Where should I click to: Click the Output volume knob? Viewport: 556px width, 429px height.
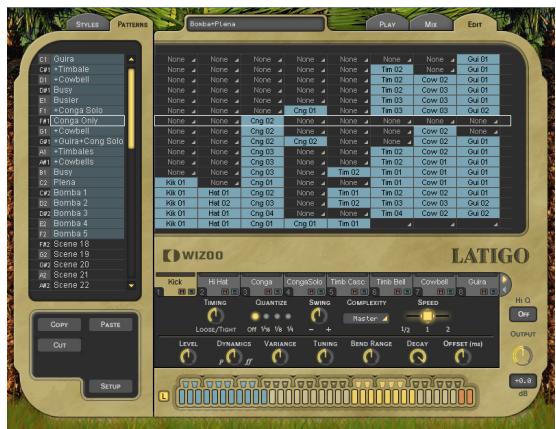coord(523,356)
